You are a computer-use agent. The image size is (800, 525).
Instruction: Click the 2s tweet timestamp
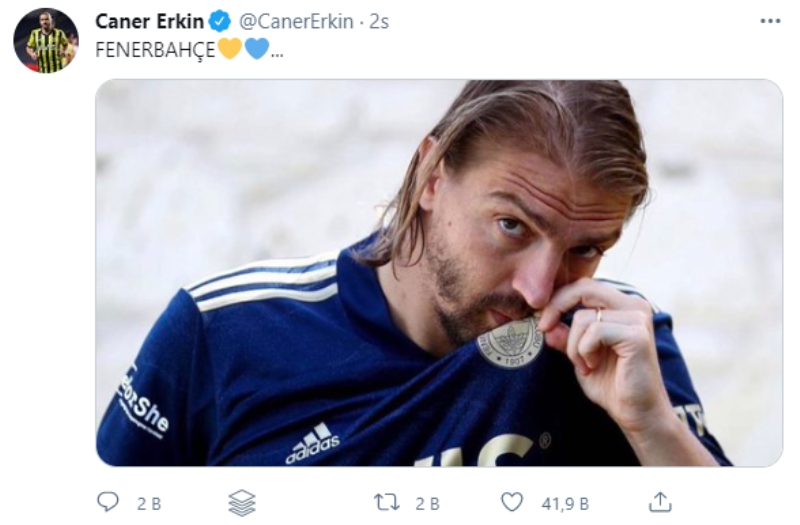click(x=379, y=22)
